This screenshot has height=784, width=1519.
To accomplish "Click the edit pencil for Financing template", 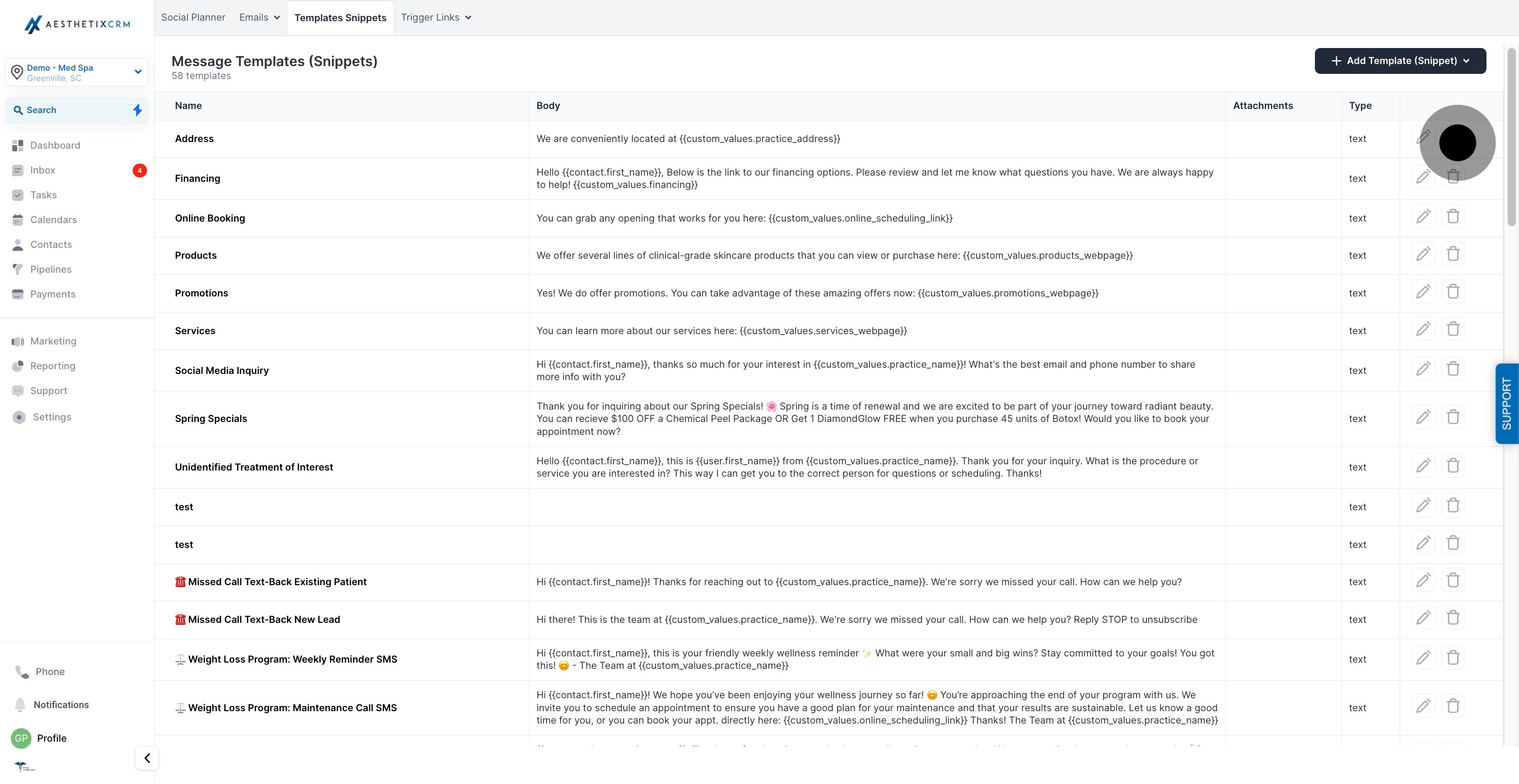I will coord(1423,178).
